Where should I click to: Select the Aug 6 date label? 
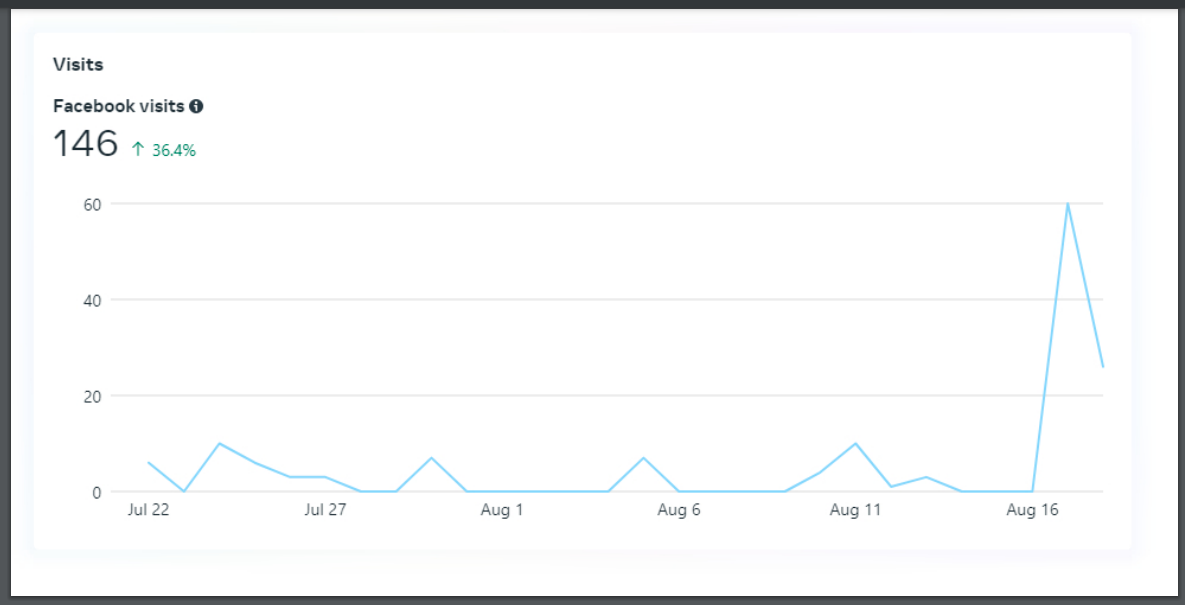tap(678, 510)
